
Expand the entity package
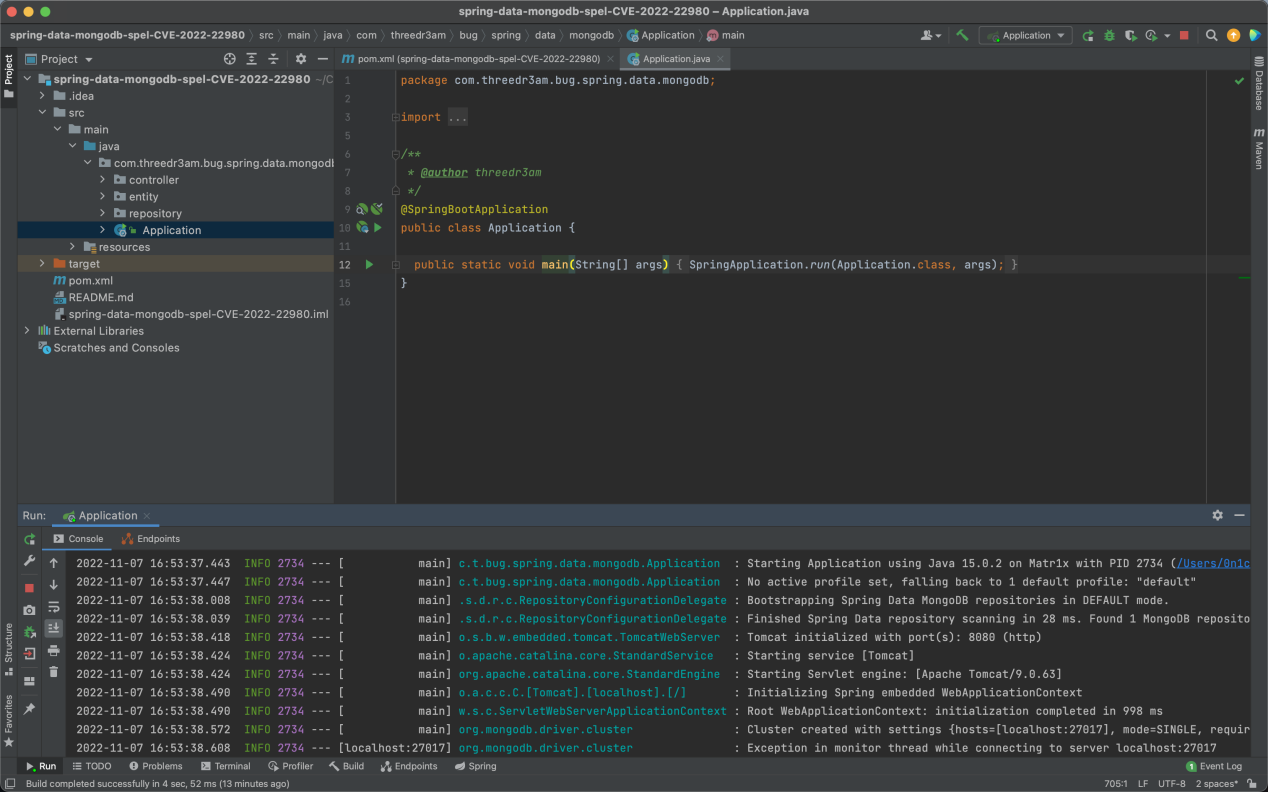tap(103, 197)
